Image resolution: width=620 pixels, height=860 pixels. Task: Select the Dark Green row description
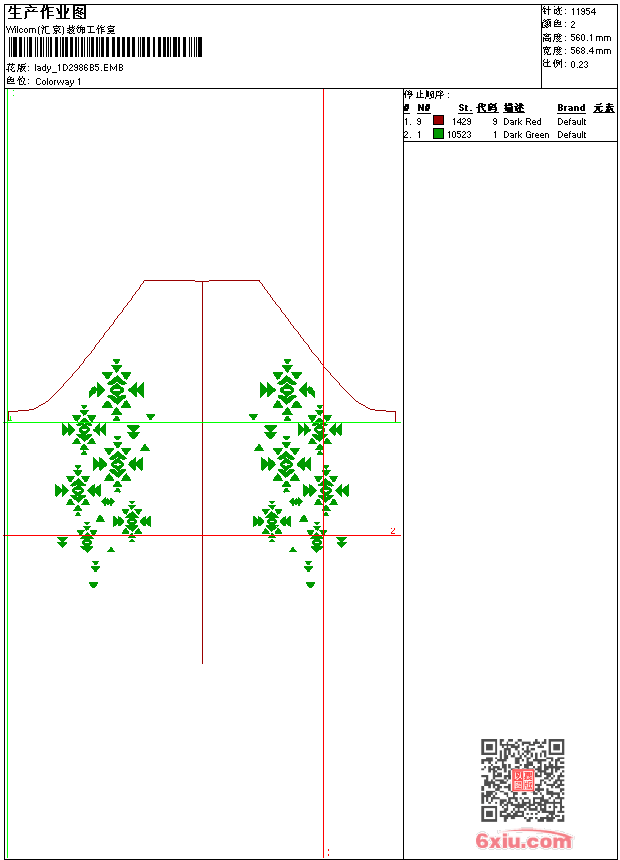click(x=526, y=135)
